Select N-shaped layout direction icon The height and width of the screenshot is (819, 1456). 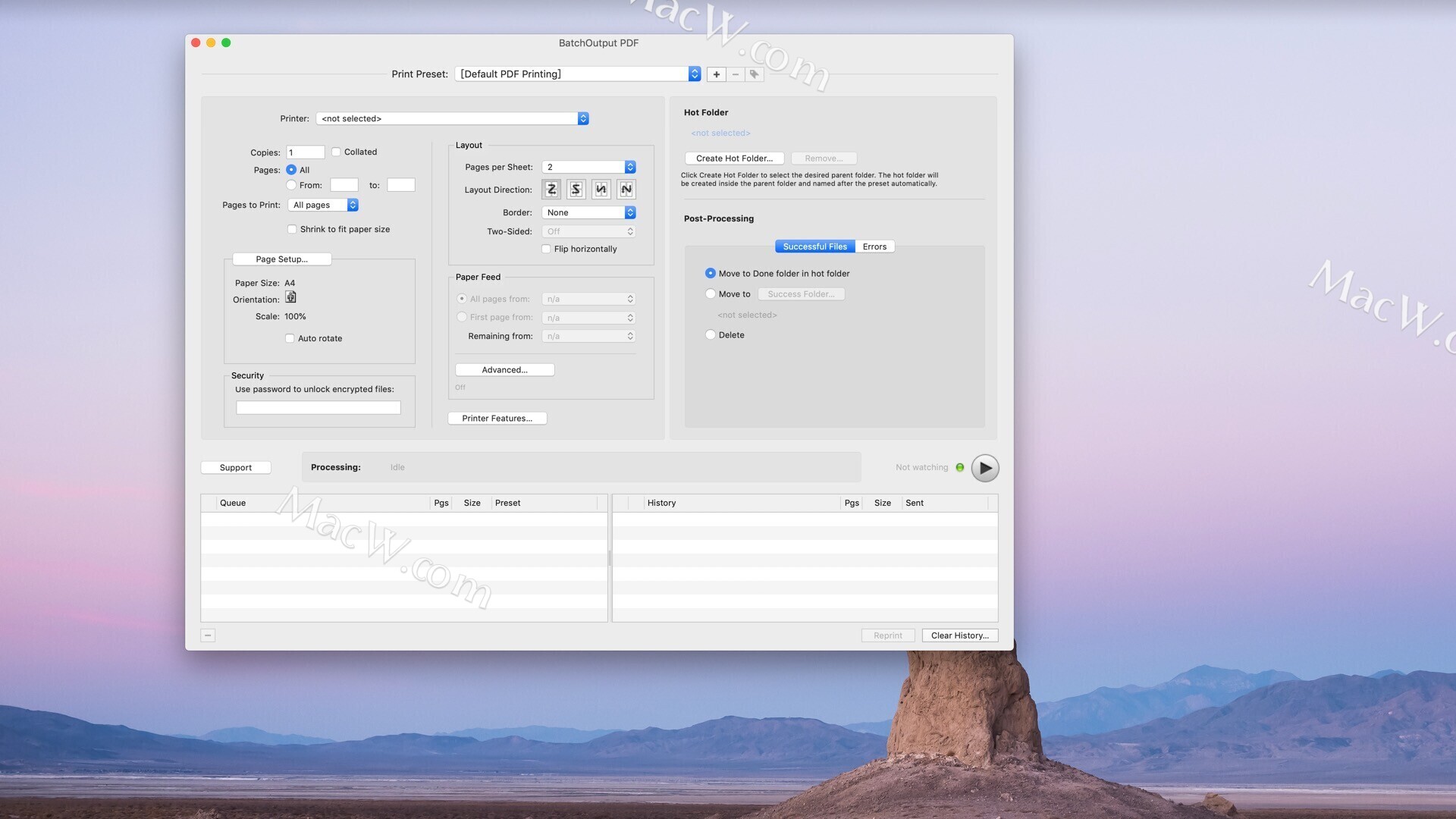tap(626, 190)
